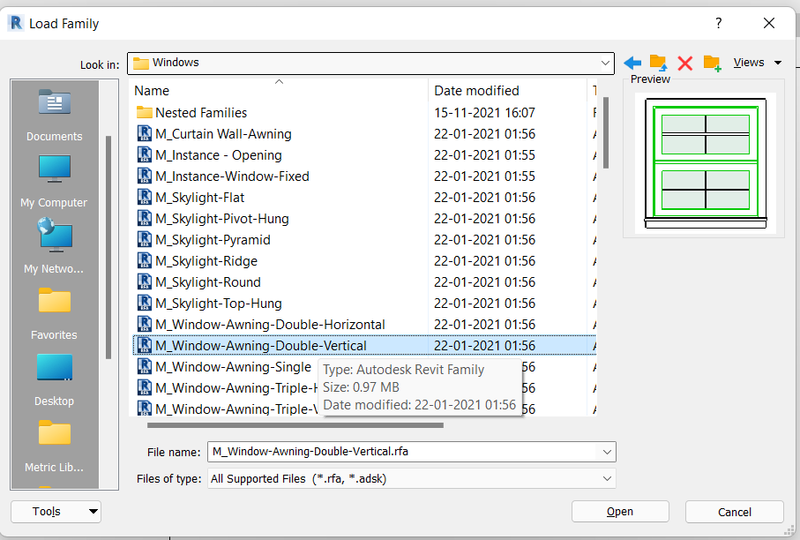Open Favorites folder shortcut

click(x=54, y=313)
